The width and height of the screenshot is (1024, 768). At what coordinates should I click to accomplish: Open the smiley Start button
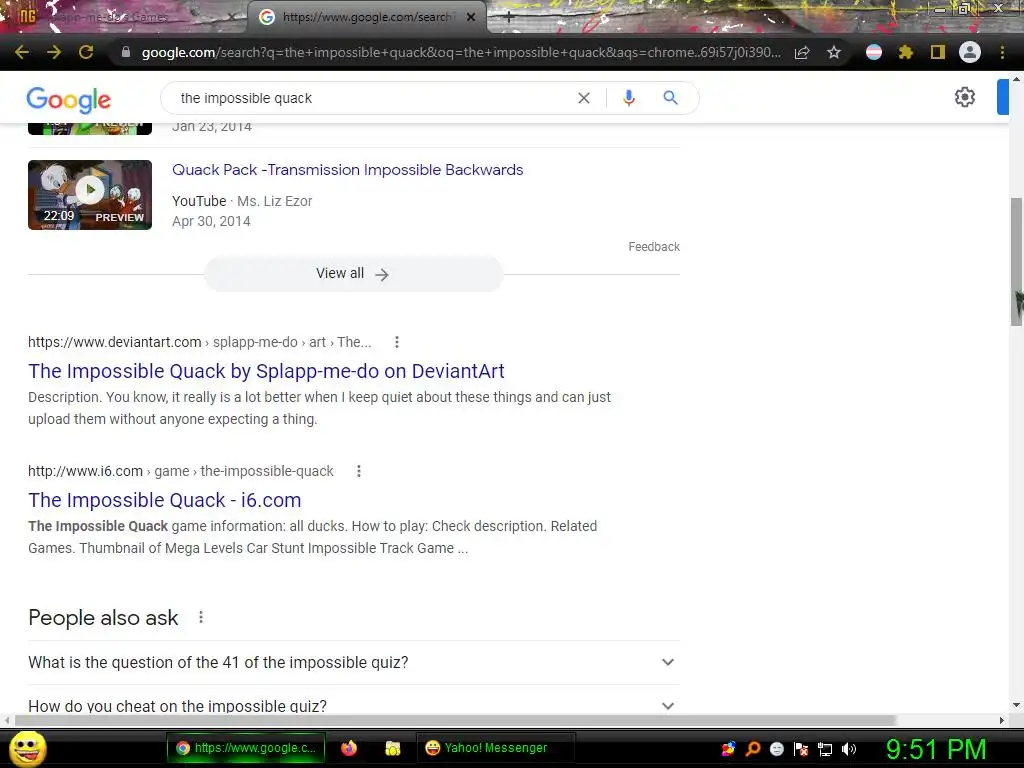coord(28,748)
